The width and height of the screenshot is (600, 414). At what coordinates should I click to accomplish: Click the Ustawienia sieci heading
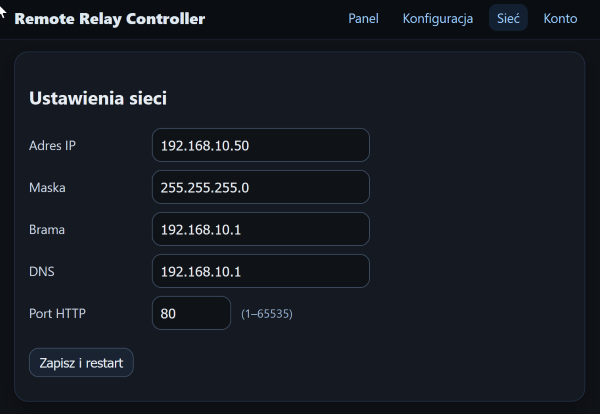pos(98,98)
